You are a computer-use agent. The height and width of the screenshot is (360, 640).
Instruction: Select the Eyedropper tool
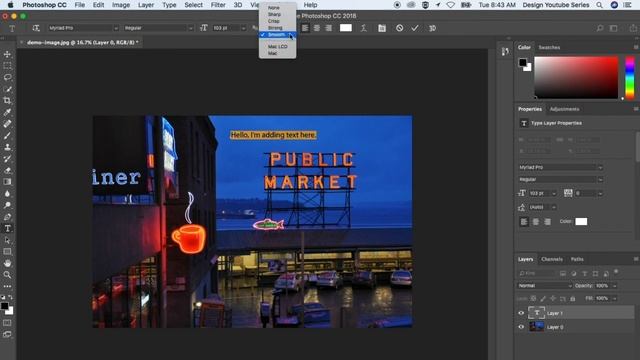click(7, 112)
